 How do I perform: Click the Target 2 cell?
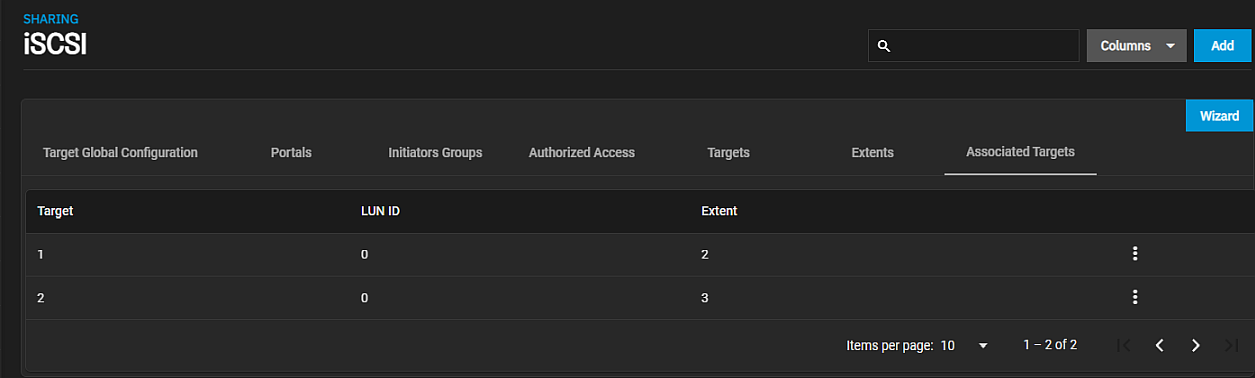point(40,298)
